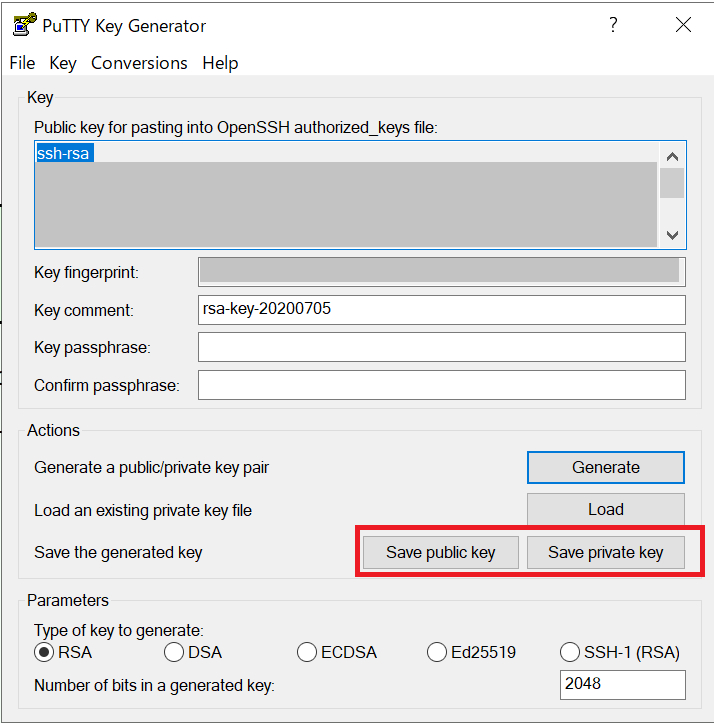The height and width of the screenshot is (723, 714).
Task: Click the Confirm passphrase field
Action: [441, 385]
